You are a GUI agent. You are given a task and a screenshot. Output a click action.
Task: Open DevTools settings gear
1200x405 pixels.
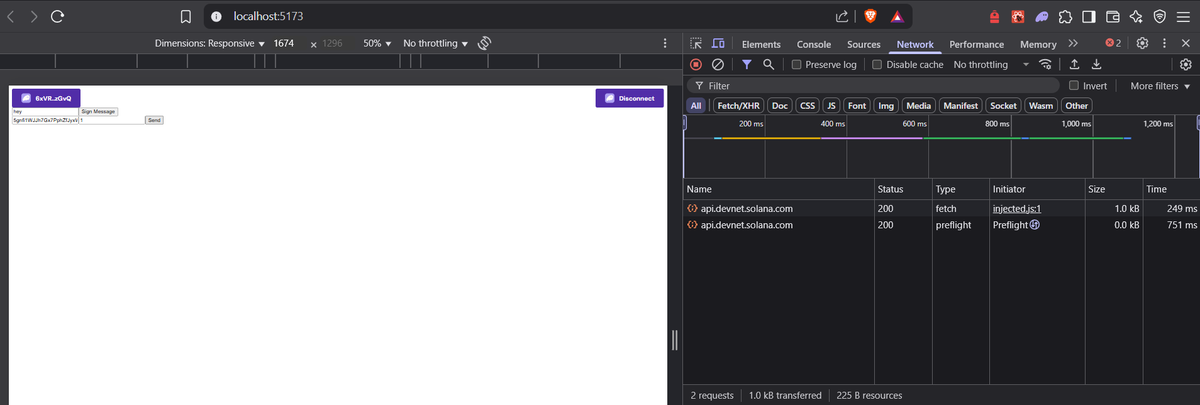pos(1143,44)
